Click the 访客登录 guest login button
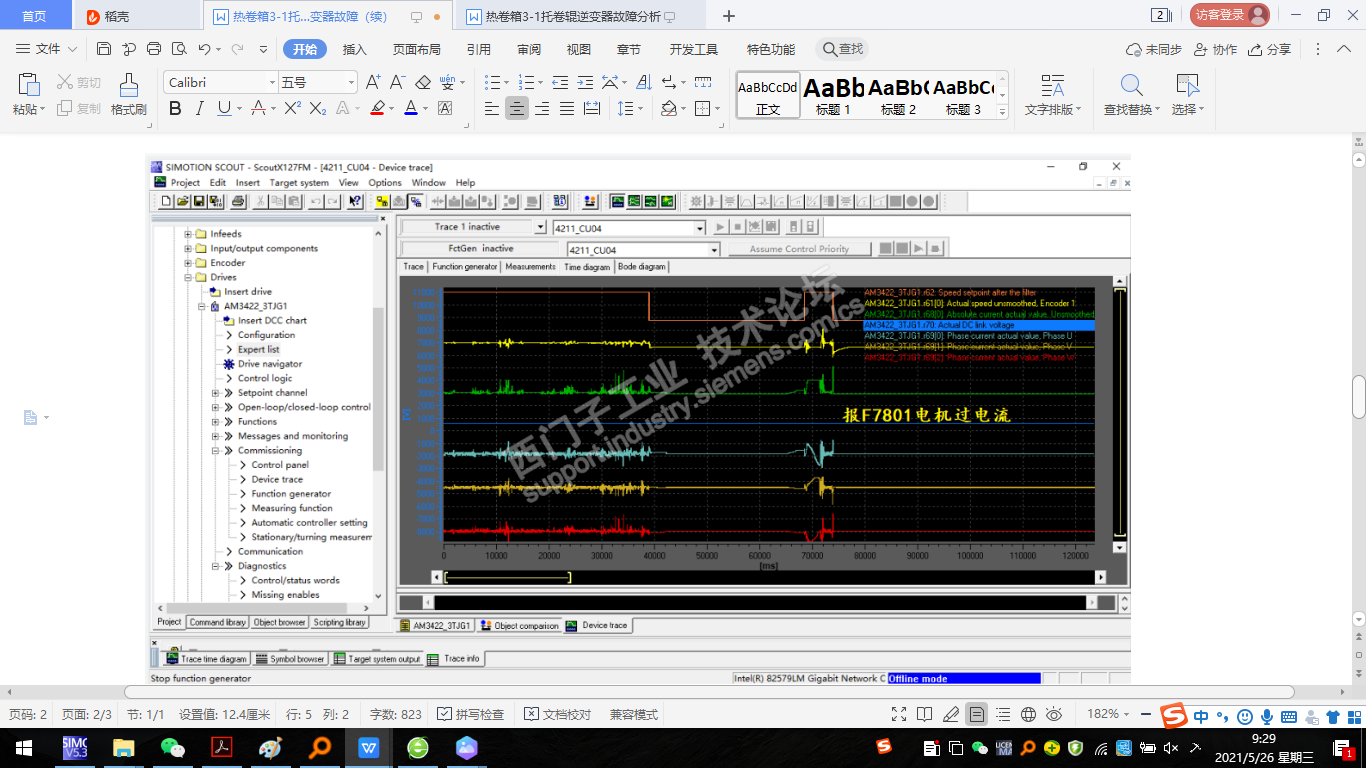 (x=1228, y=15)
